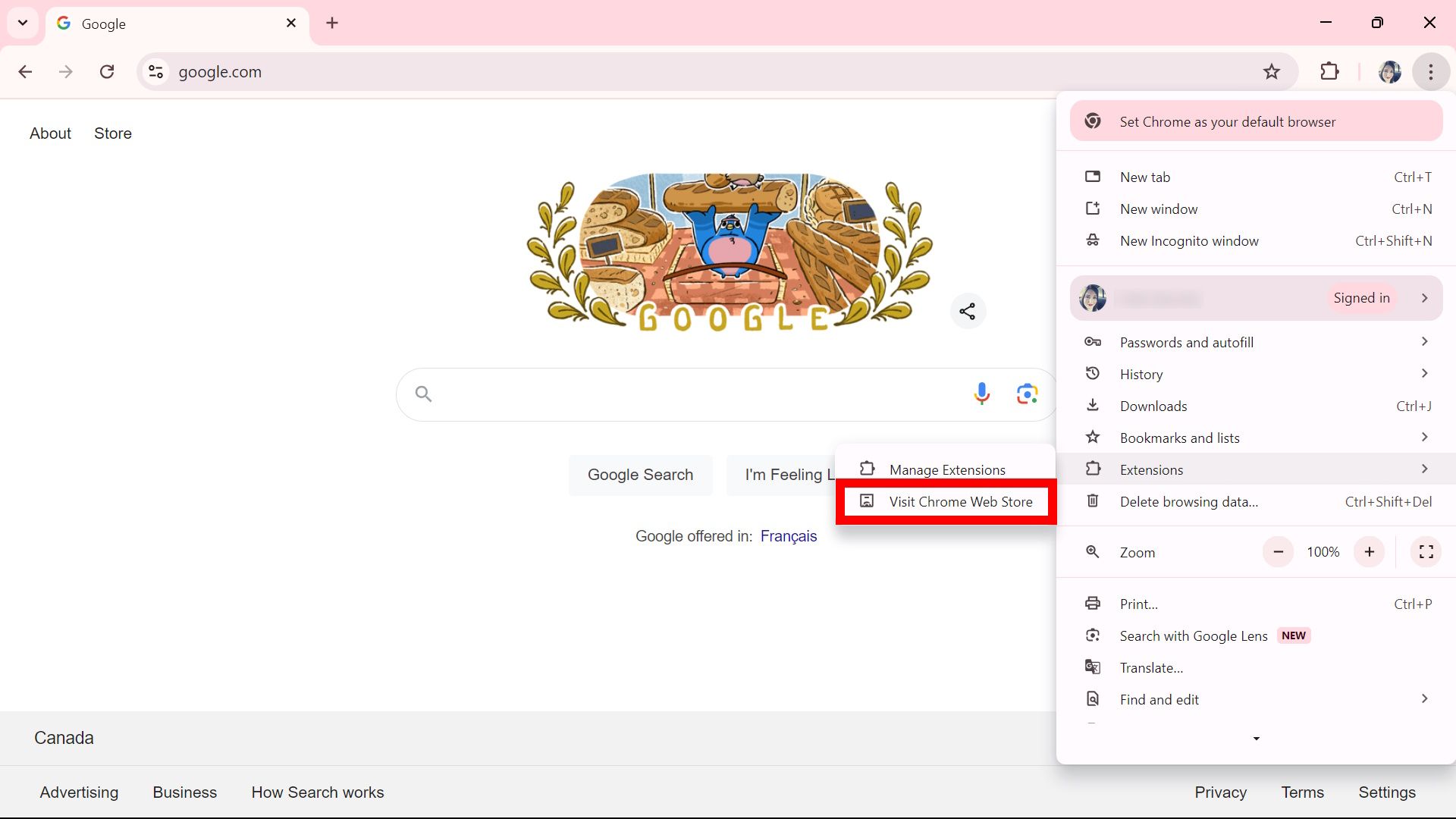Expand the Extensions submenu row

point(1256,469)
